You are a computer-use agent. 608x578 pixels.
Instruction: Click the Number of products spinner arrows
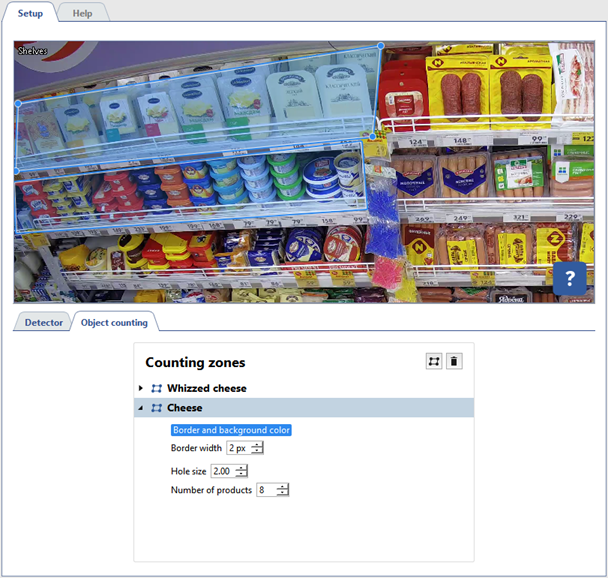[x=283, y=490]
